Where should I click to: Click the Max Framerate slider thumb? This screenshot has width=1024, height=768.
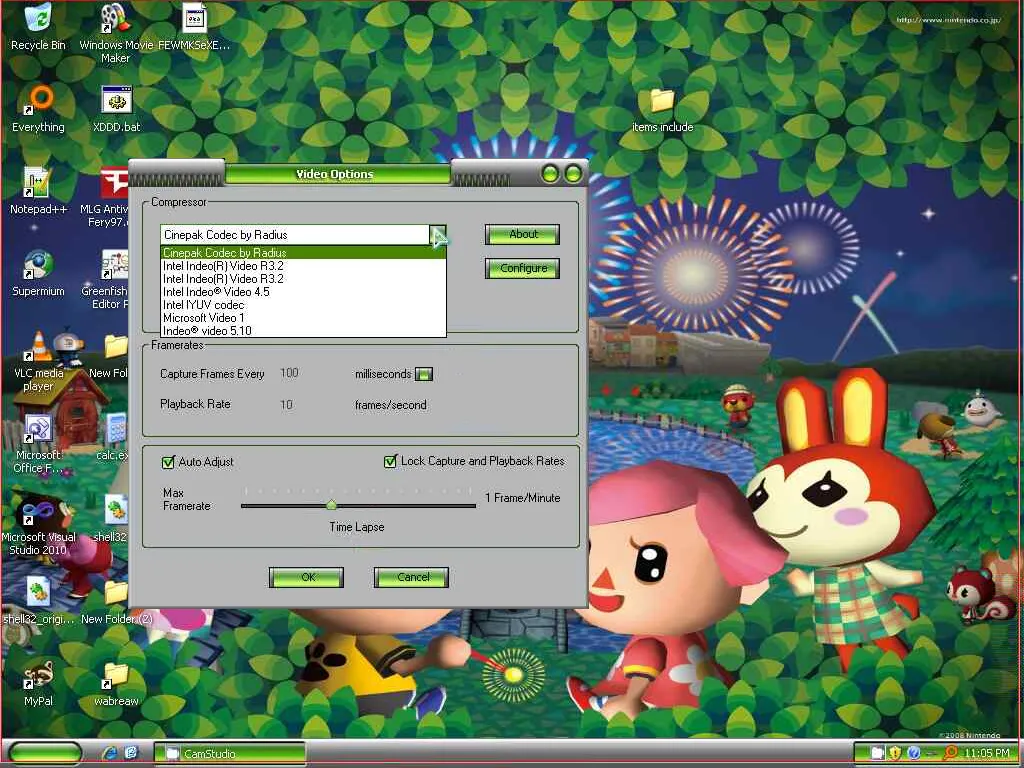pos(331,505)
